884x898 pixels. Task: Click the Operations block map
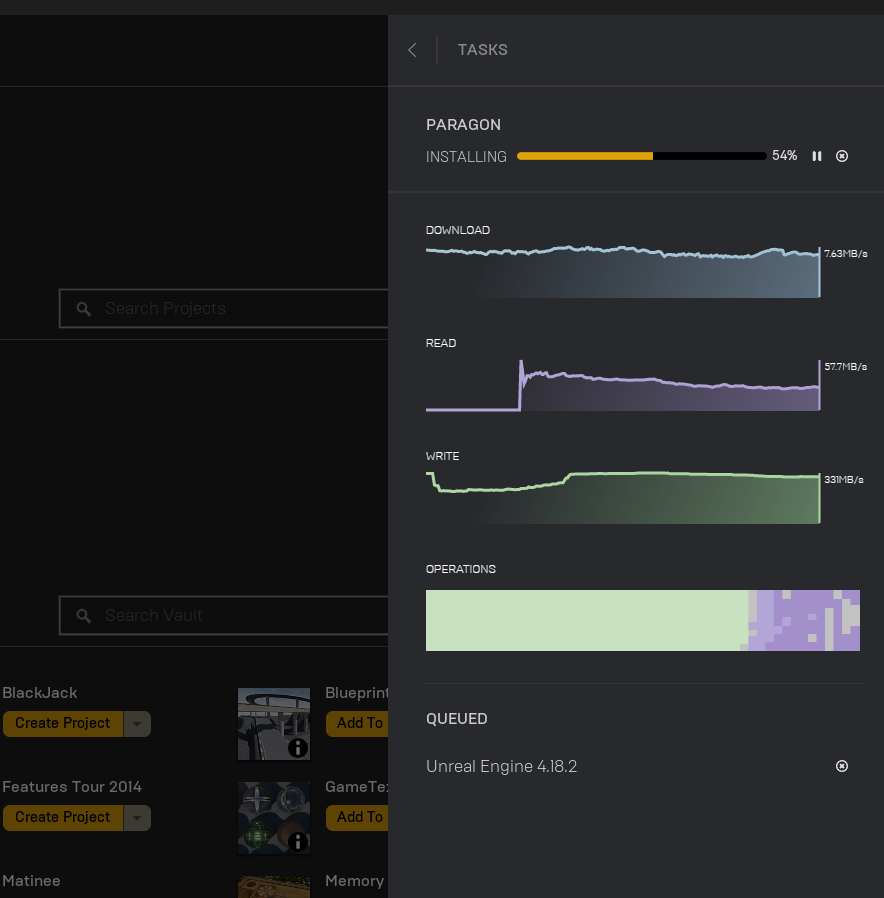(x=642, y=620)
